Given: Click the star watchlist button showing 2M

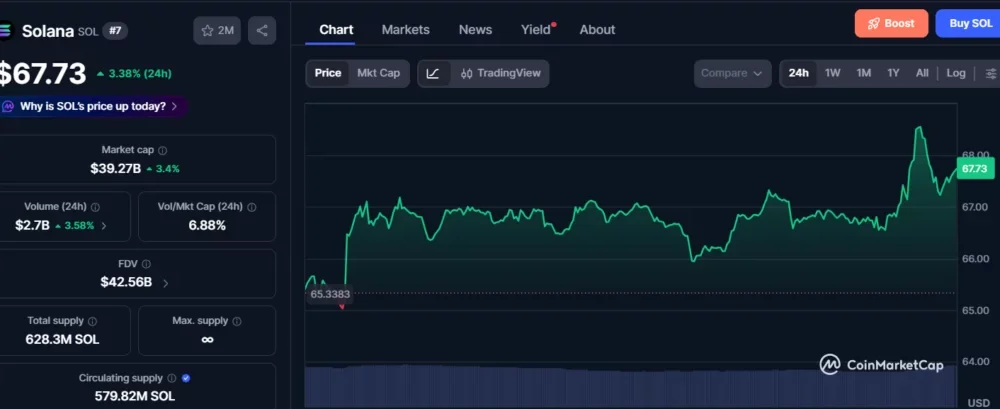Looking at the screenshot, I should (x=217, y=31).
